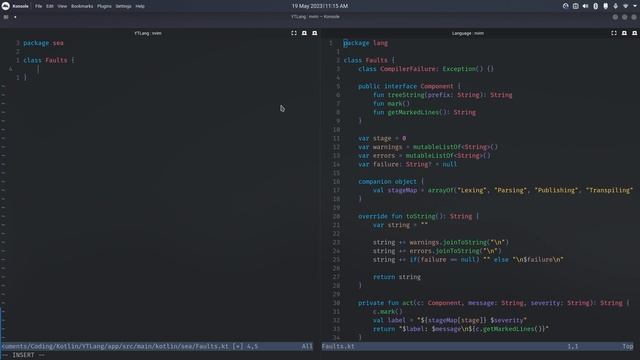The image size is (640, 360).
Task: Click the split-view layout icon below Konsole logo
Action: [6, 17]
